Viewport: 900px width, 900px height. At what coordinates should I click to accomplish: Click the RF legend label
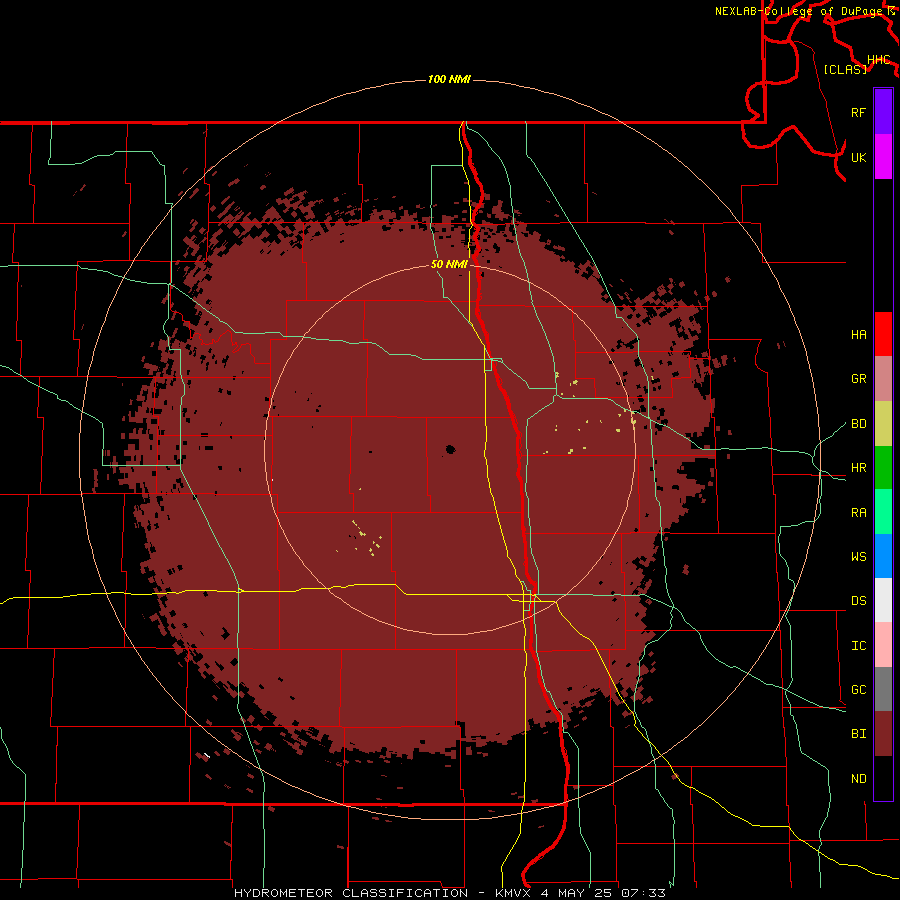858,112
